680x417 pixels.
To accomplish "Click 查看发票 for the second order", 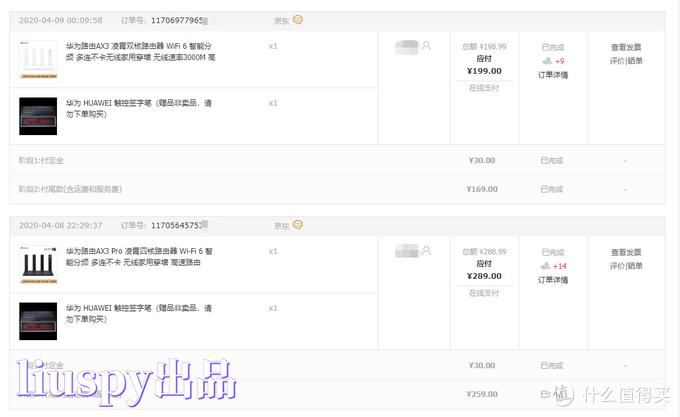I will pyautogui.click(x=626, y=252).
